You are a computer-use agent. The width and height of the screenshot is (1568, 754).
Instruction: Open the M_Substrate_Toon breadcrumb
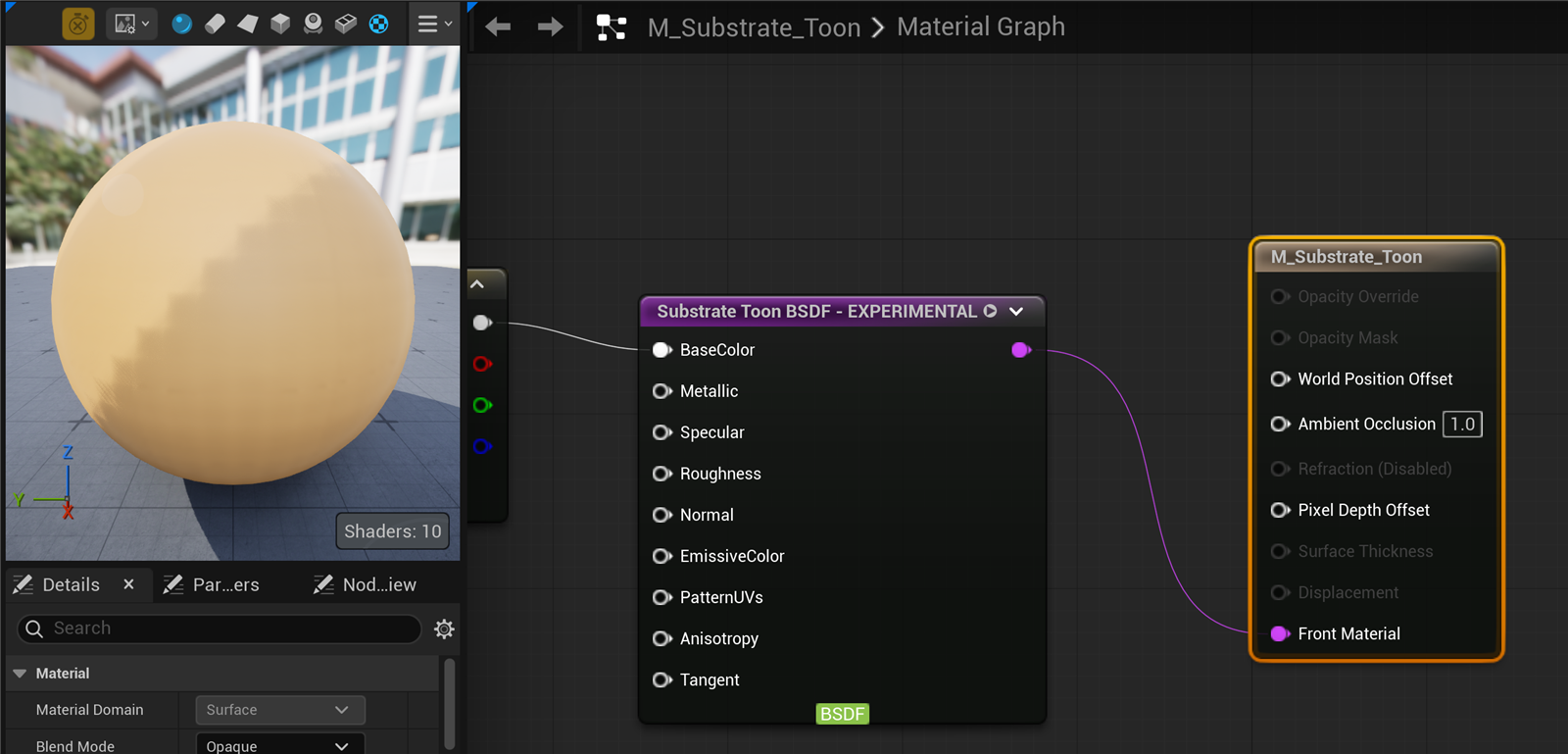tap(754, 27)
